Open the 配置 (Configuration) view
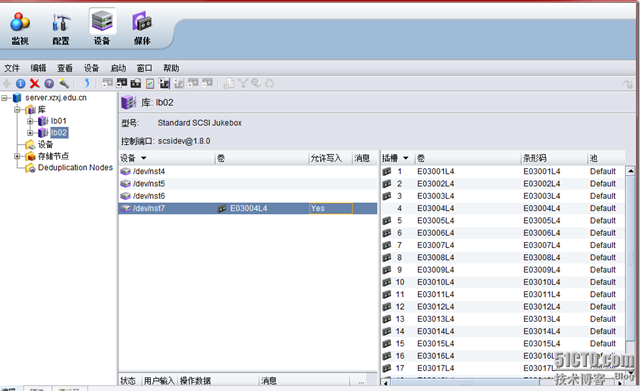 coord(61,28)
